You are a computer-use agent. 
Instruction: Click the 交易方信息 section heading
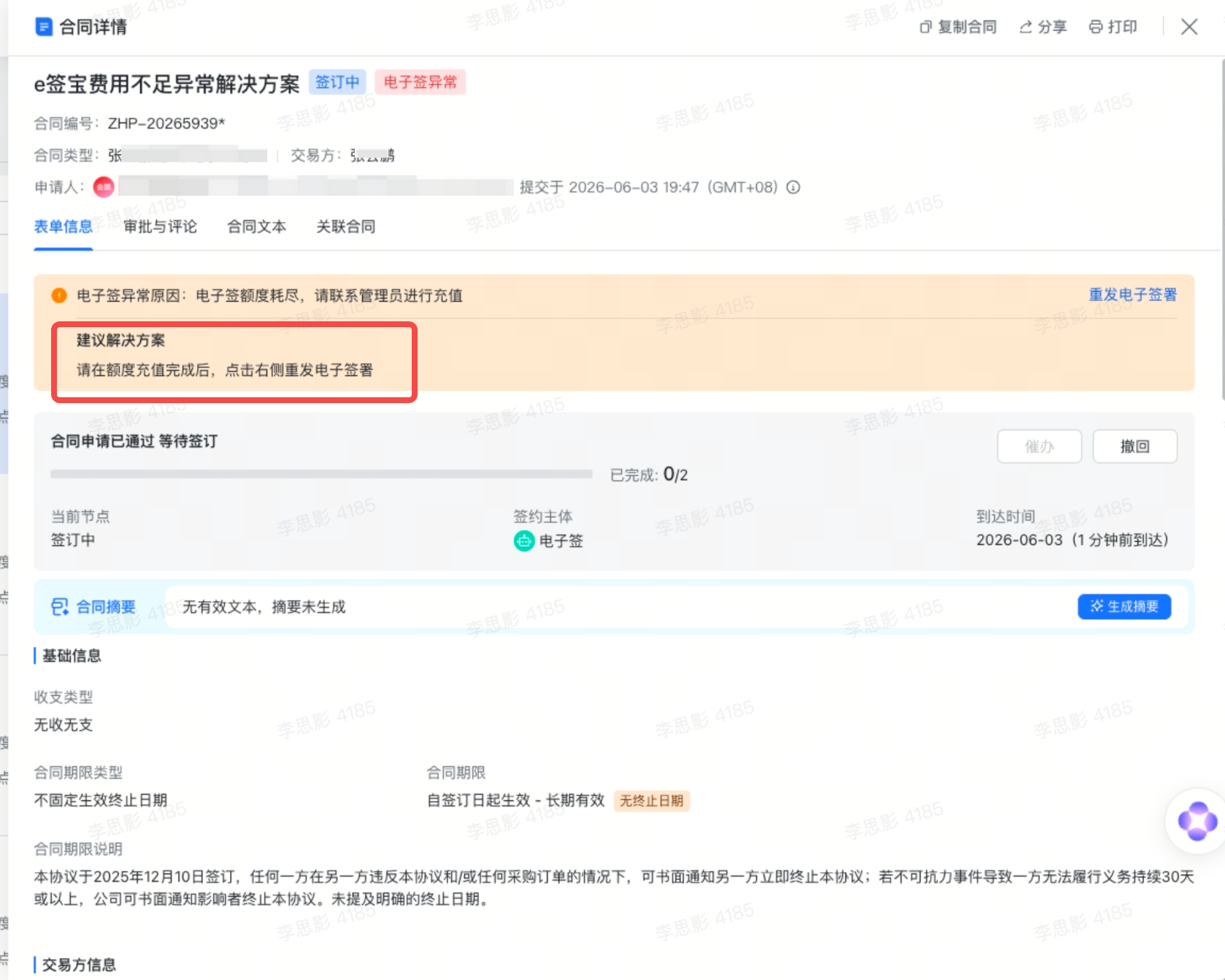point(79,965)
